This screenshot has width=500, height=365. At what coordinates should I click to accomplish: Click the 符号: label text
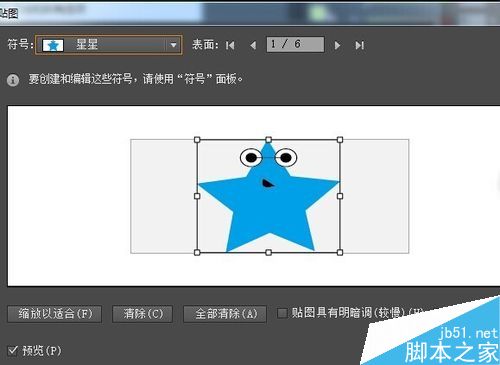pyautogui.click(x=20, y=44)
